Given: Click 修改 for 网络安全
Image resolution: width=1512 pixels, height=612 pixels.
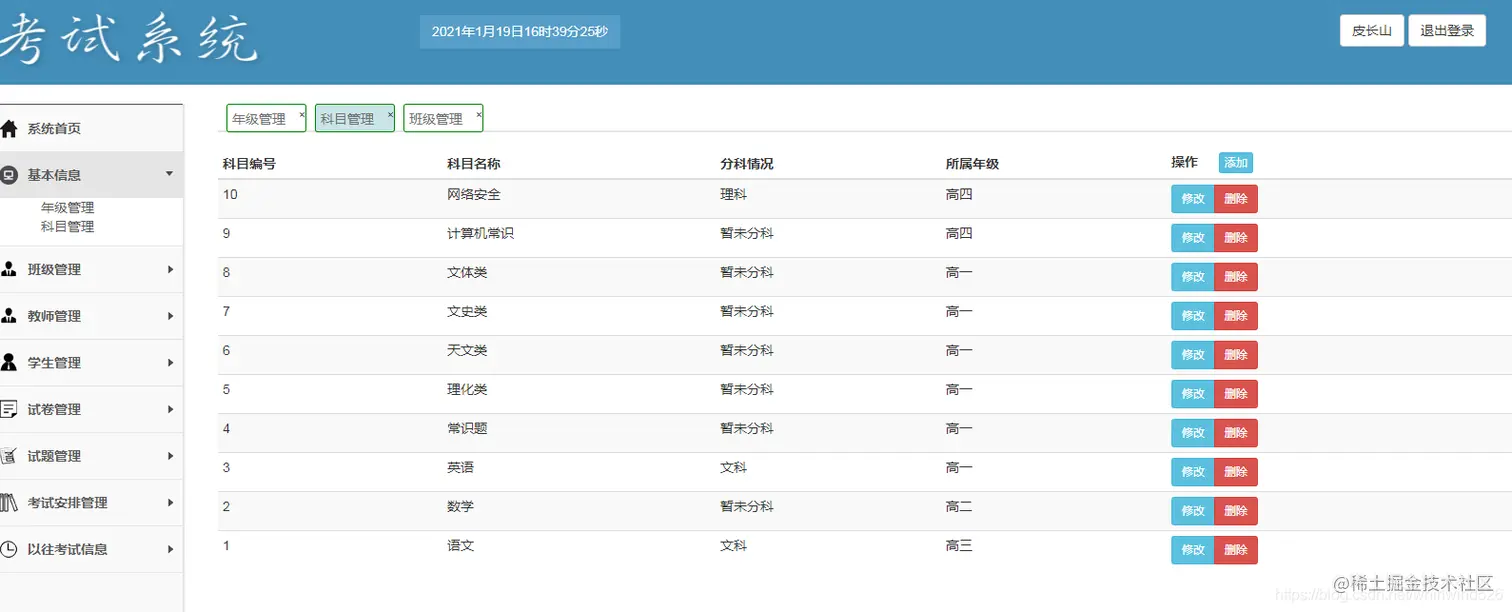Looking at the screenshot, I should tap(1193, 199).
